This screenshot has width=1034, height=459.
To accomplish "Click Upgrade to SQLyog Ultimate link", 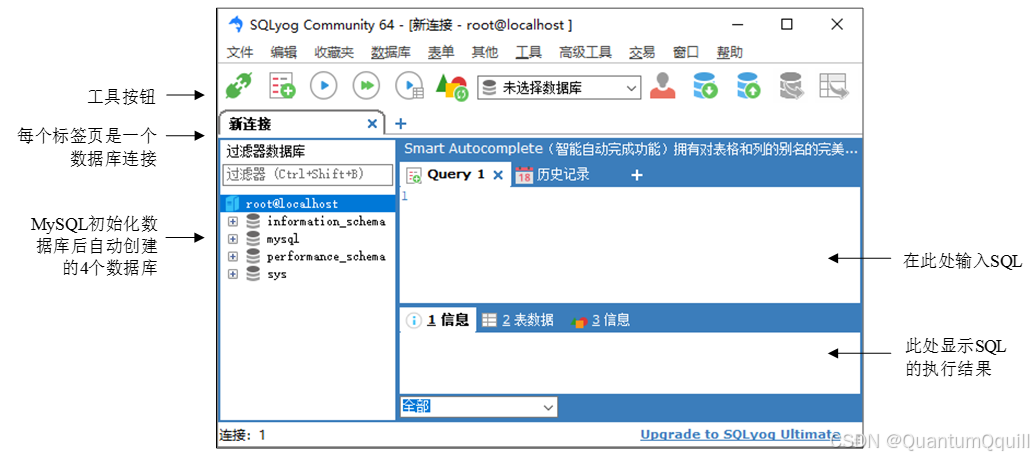I will 740,435.
